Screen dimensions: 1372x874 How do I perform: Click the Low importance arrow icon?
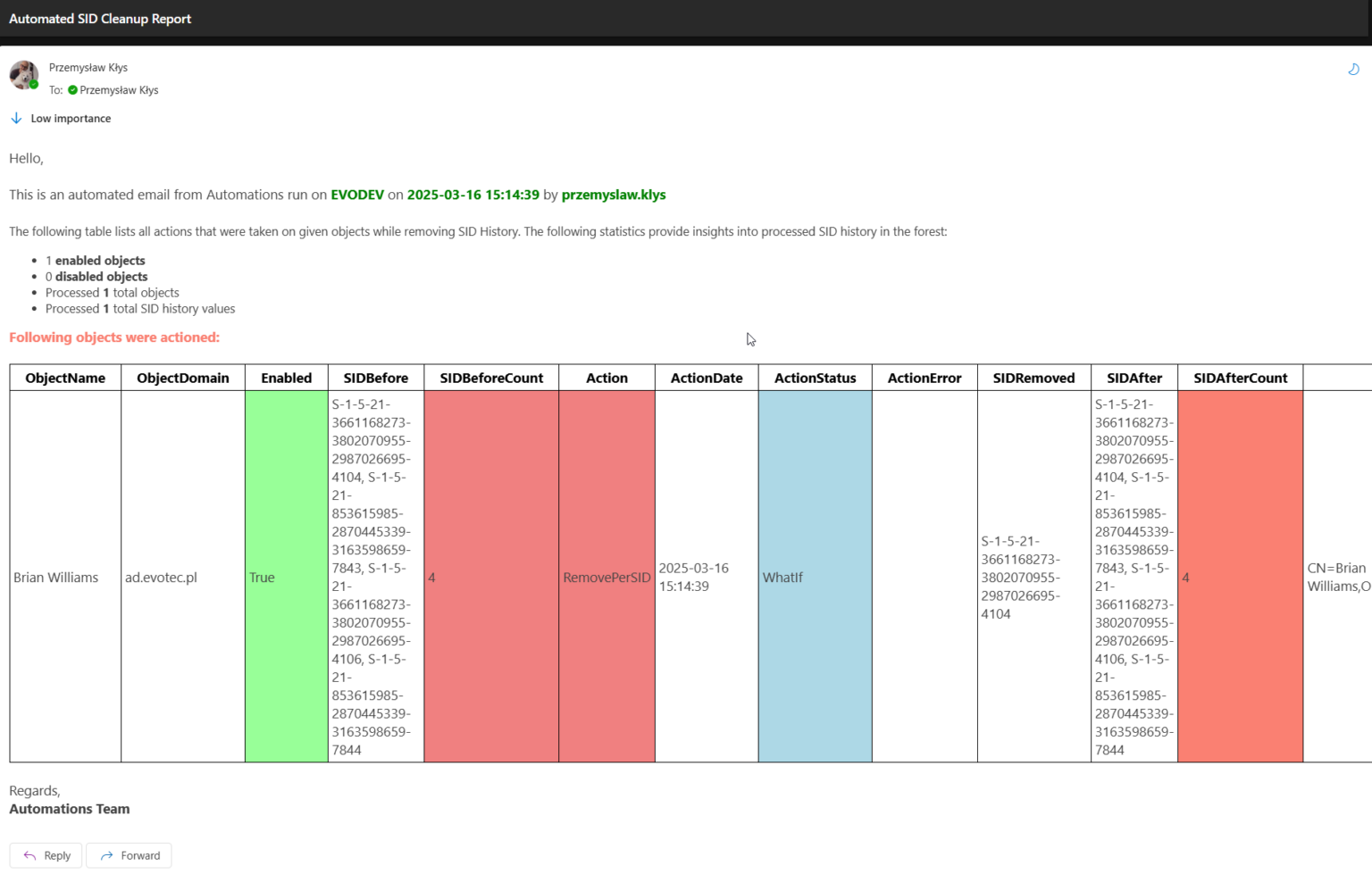(16, 117)
